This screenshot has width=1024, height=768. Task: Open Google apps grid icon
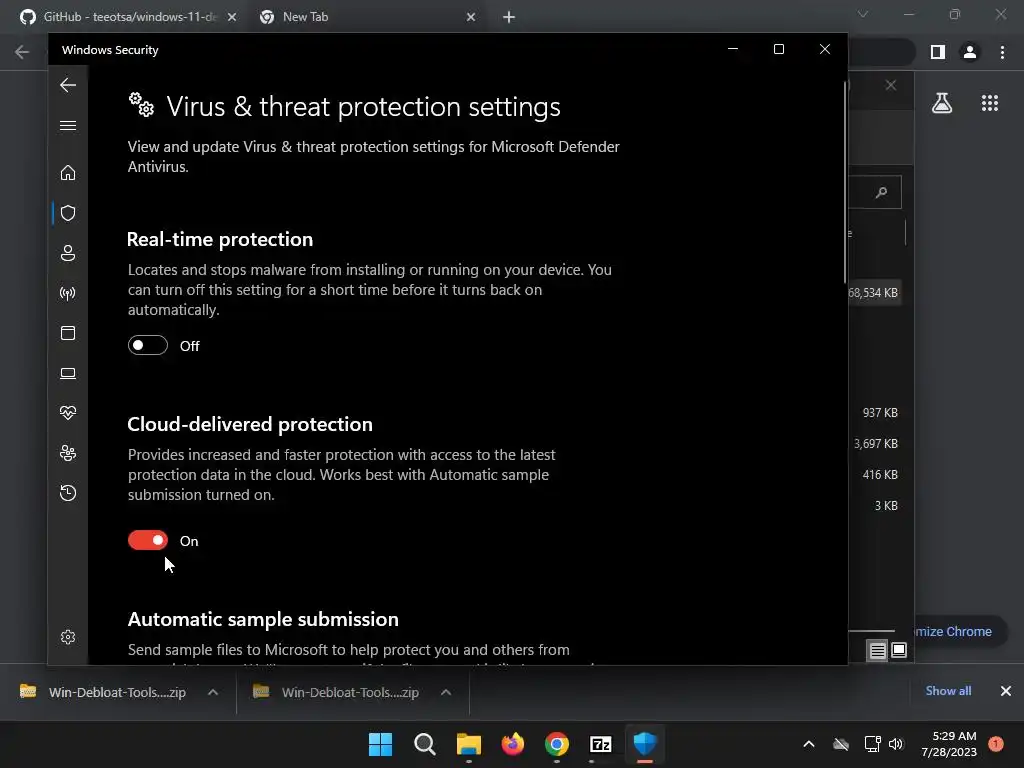pyautogui.click(x=990, y=103)
